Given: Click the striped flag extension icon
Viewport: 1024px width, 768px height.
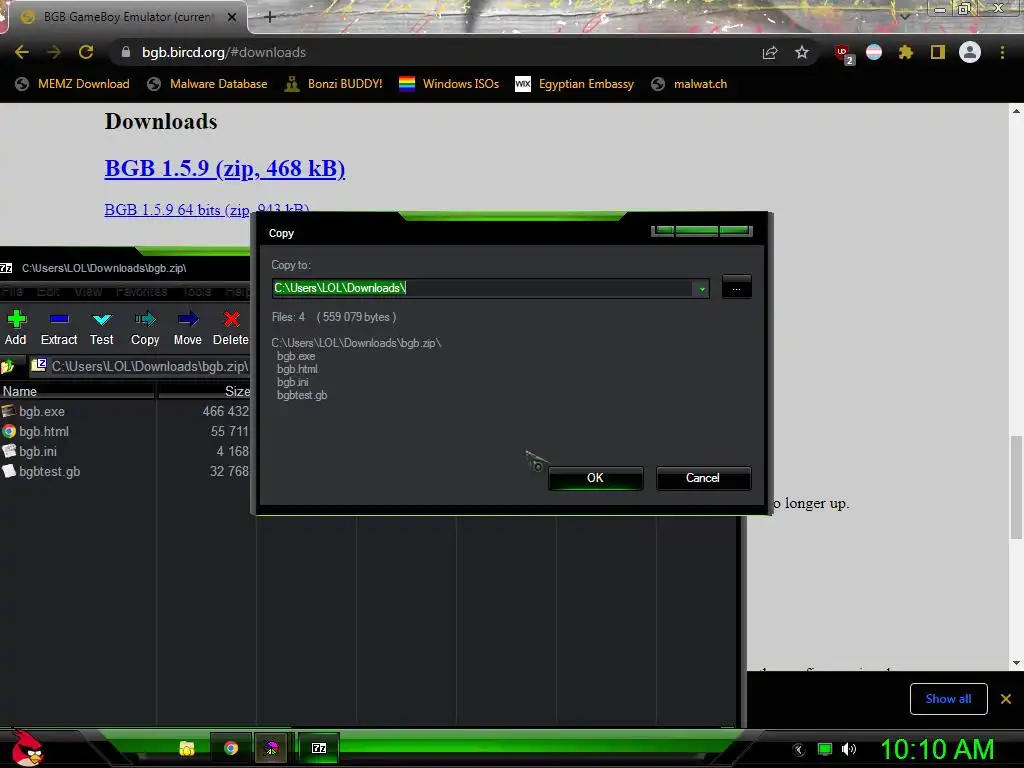Looking at the screenshot, I should [x=874, y=52].
